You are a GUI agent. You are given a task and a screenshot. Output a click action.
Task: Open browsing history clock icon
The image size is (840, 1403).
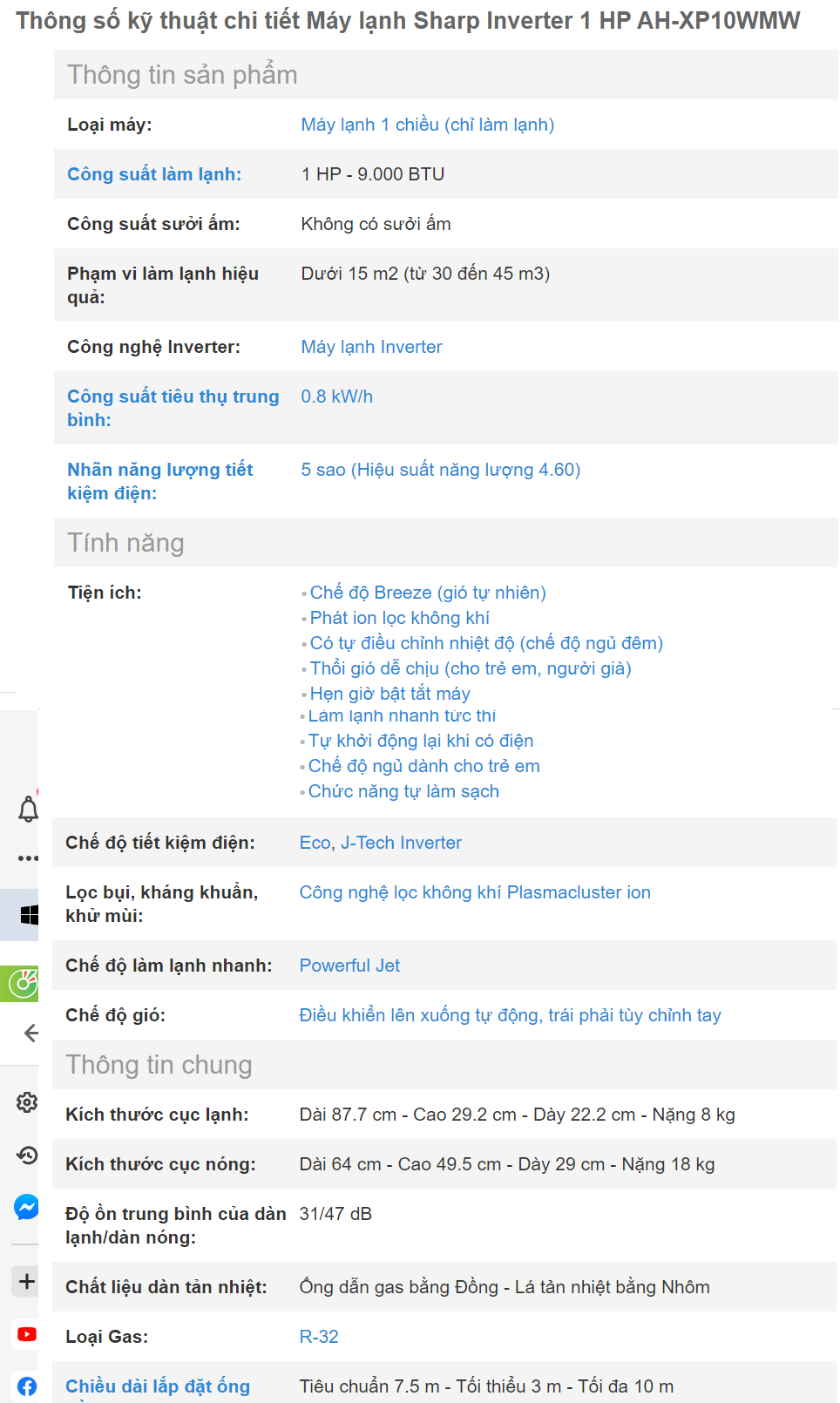click(27, 1156)
